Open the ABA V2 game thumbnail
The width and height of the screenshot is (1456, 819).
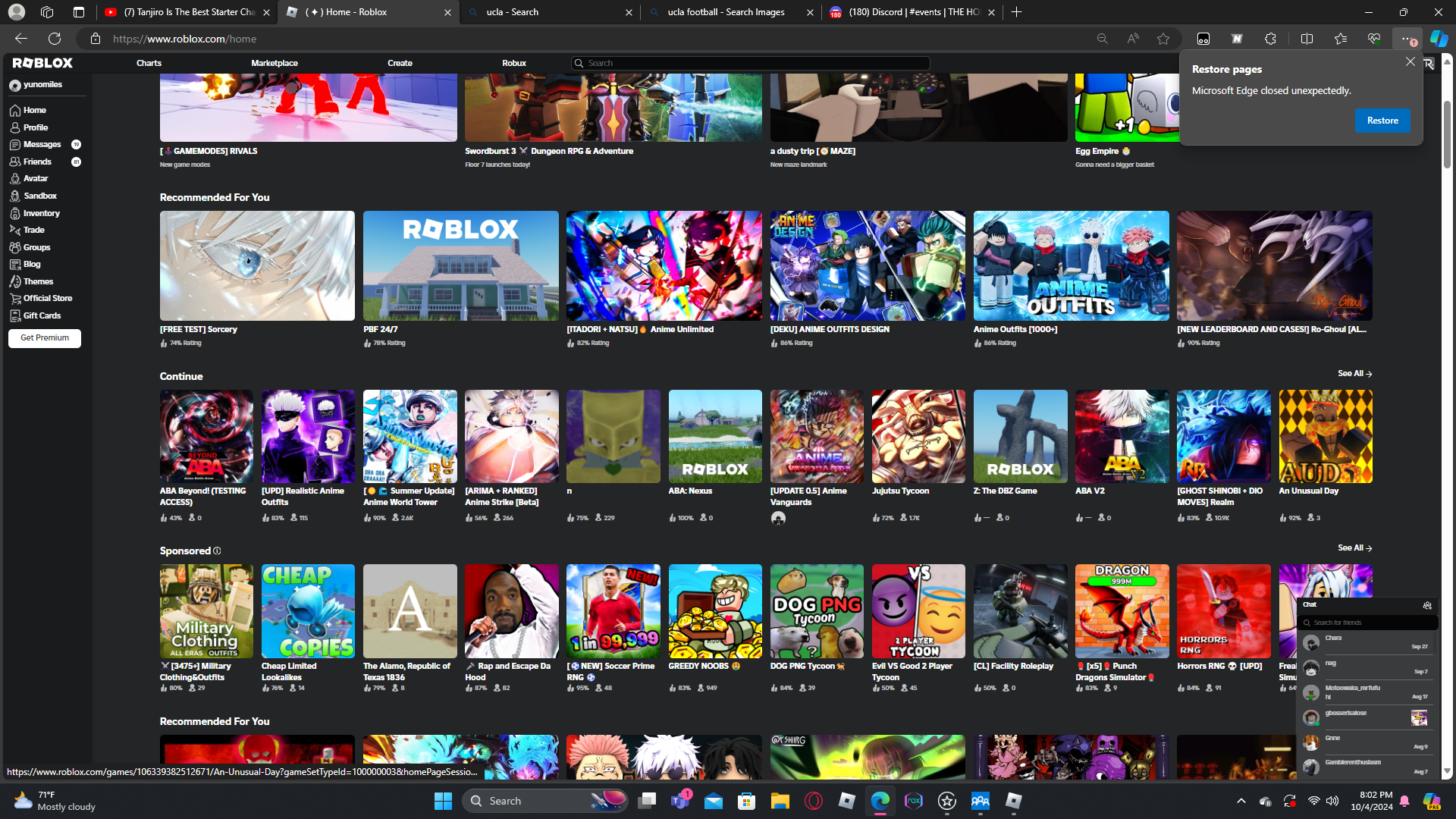click(1122, 436)
